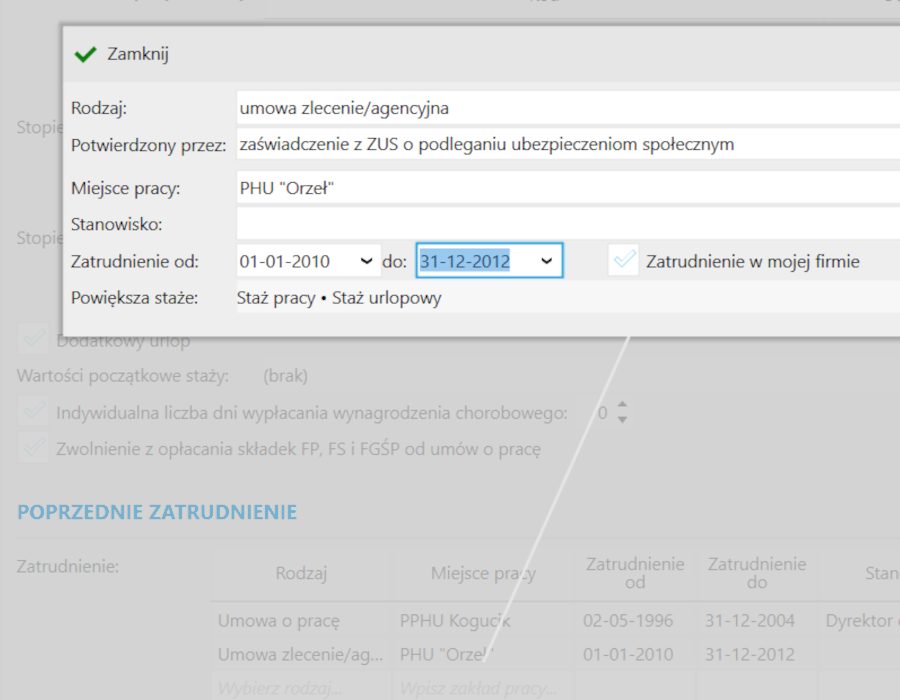This screenshot has width=900, height=700.
Task: Click Wpisz zakład pracy placeholder cell
Action: pyautogui.click(x=478, y=688)
